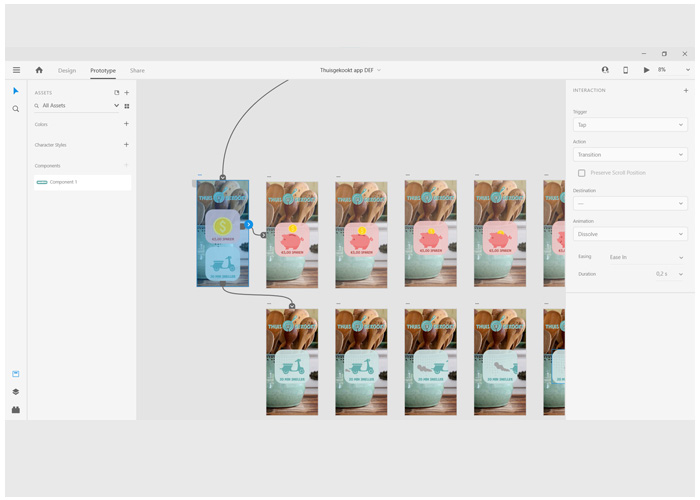
Task: Click the invite user profile icon
Action: [605, 70]
